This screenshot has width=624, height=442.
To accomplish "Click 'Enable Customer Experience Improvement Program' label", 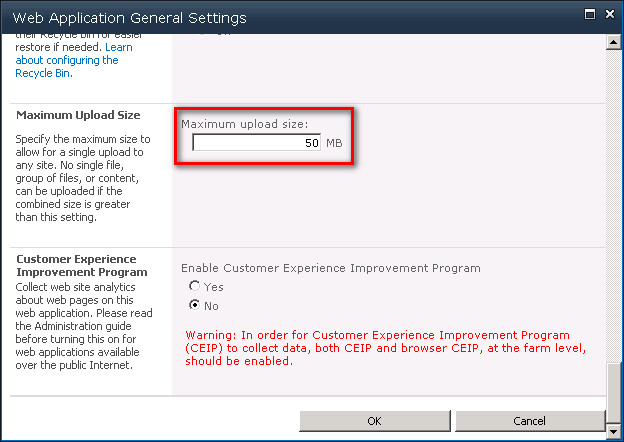I will tap(330, 268).
